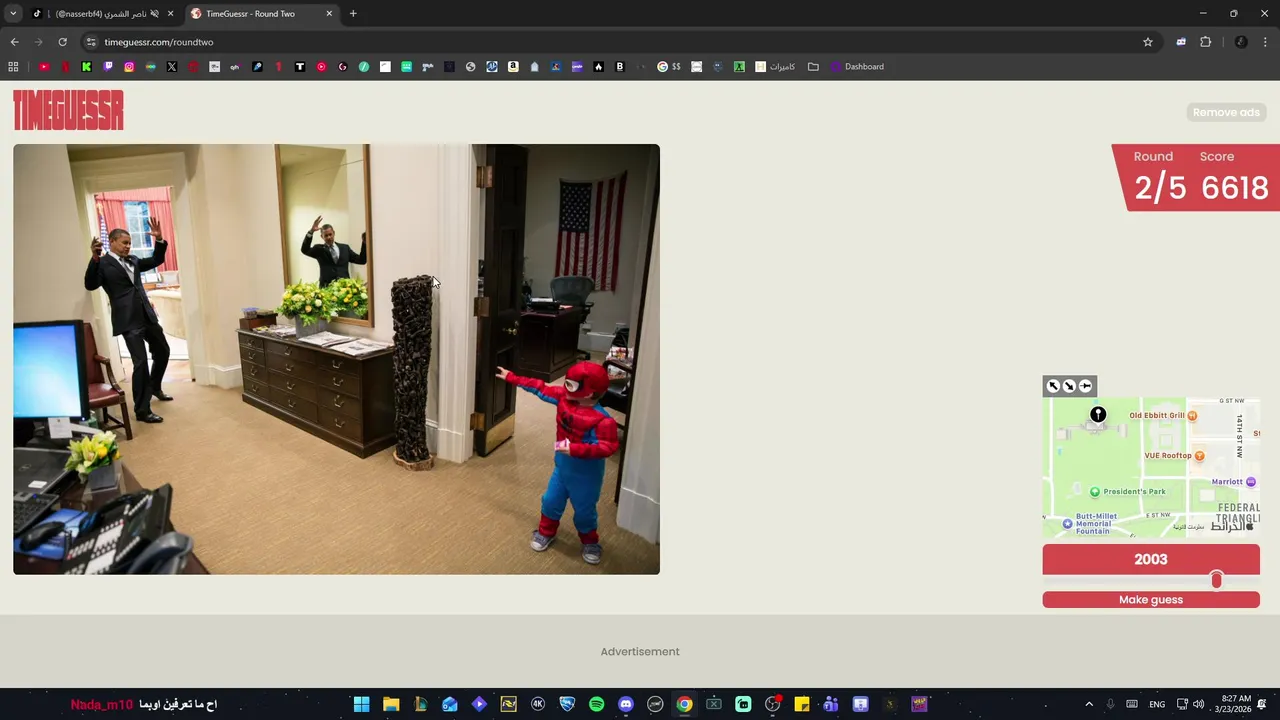
Task: Open the كاميرات bookmark
Action: click(775, 67)
